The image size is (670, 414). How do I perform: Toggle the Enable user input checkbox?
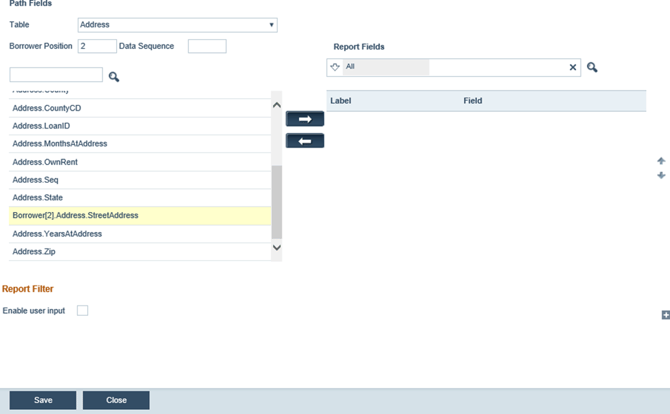(x=83, y=311)
